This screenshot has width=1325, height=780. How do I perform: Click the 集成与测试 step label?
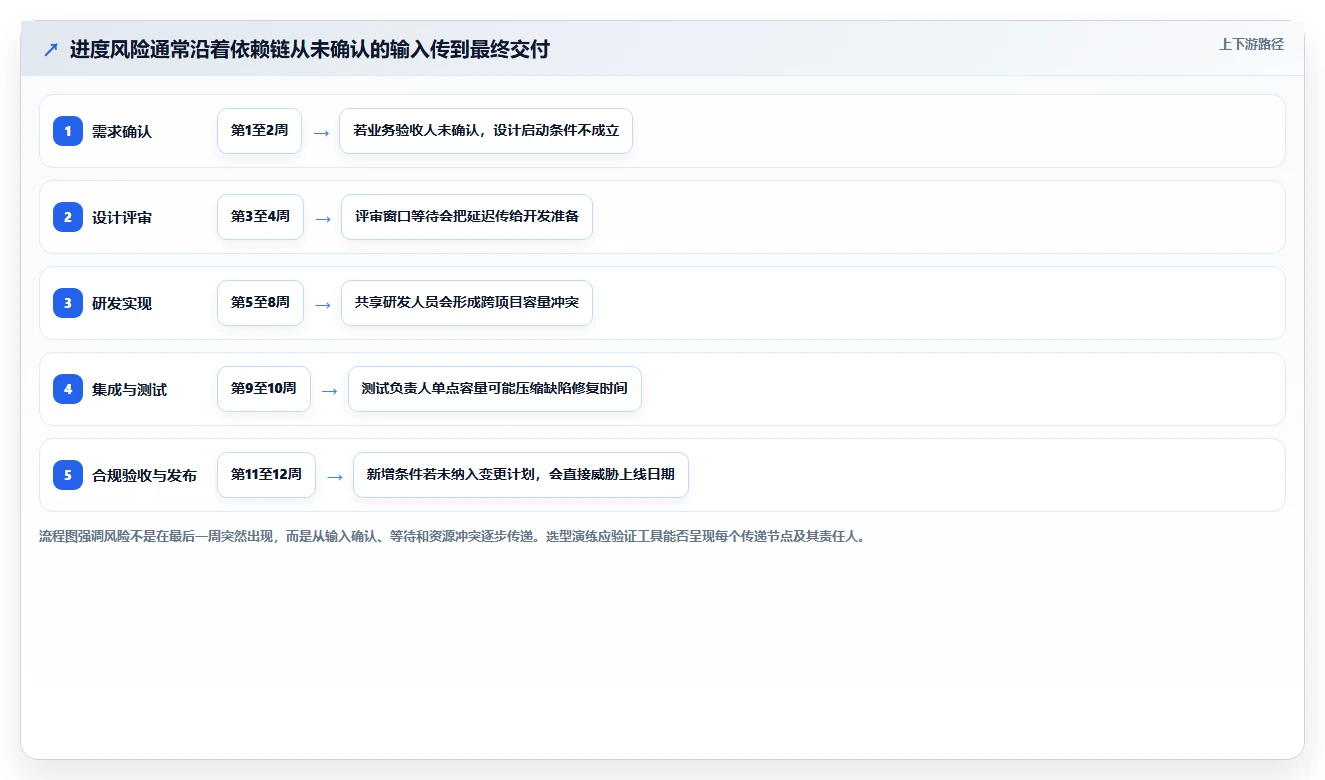pos(130,389)
